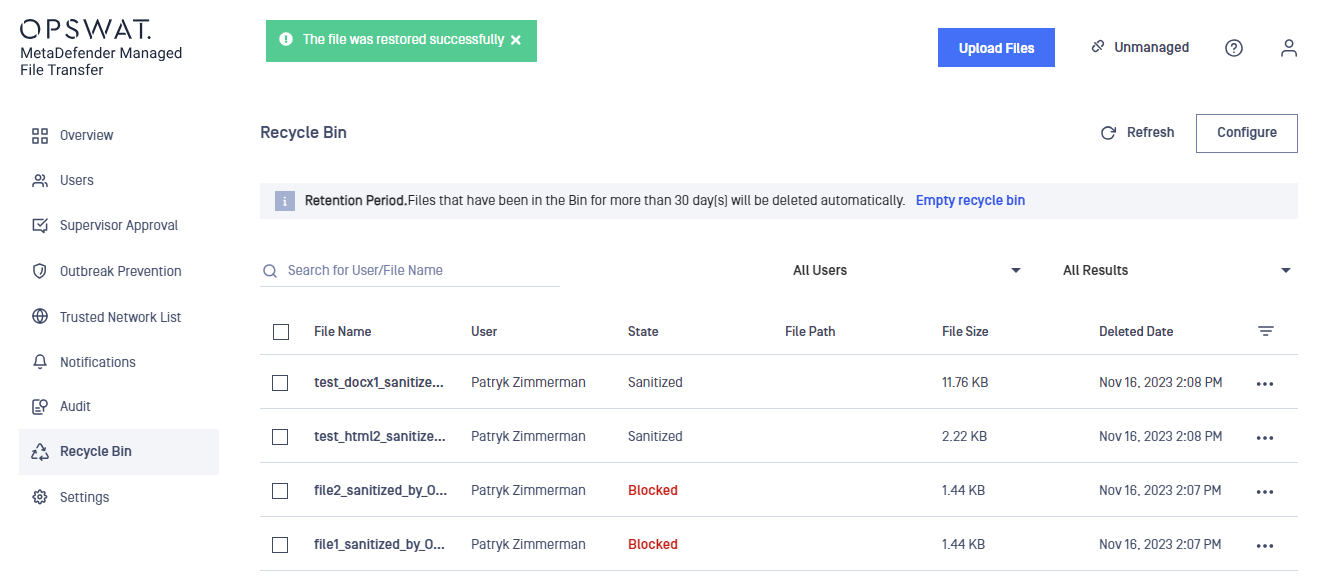Expand the All Users dropdown

tap(907, 270)
